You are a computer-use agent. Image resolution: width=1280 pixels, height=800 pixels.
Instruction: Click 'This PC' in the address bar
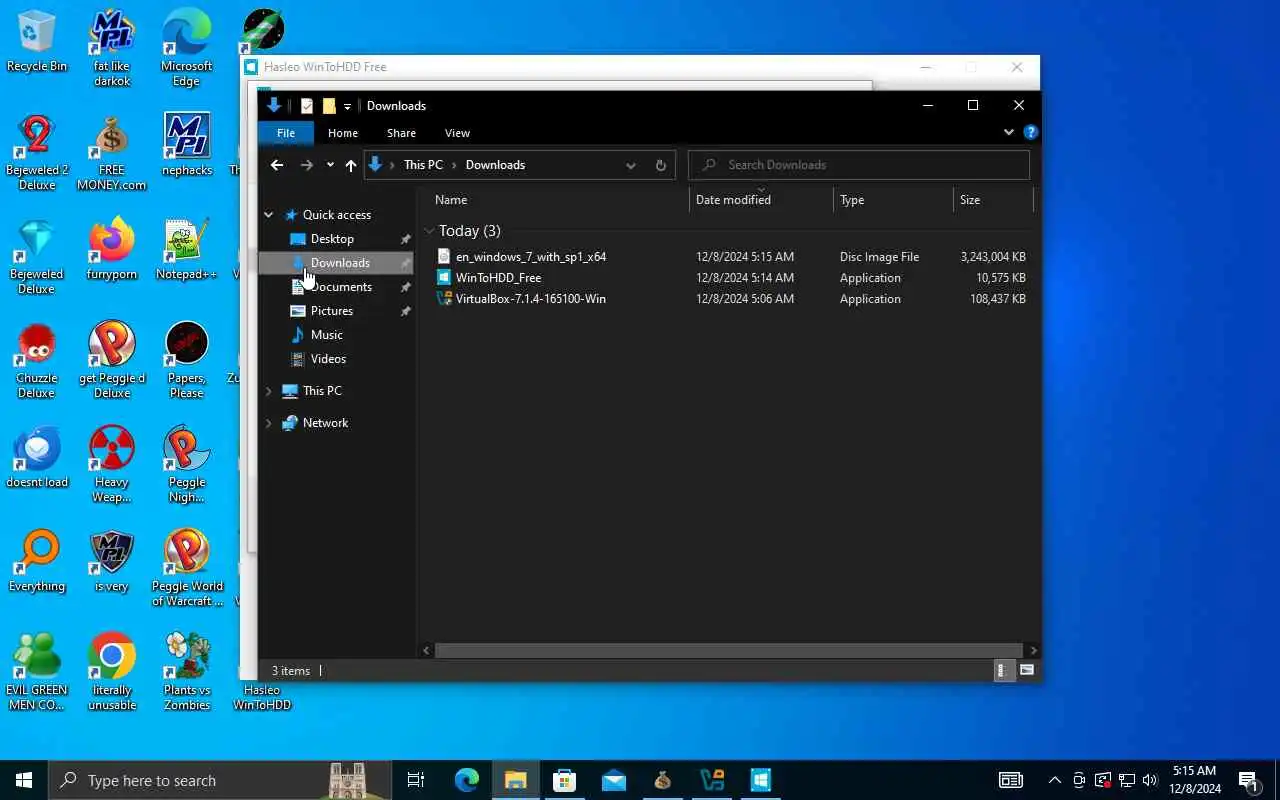423,165
